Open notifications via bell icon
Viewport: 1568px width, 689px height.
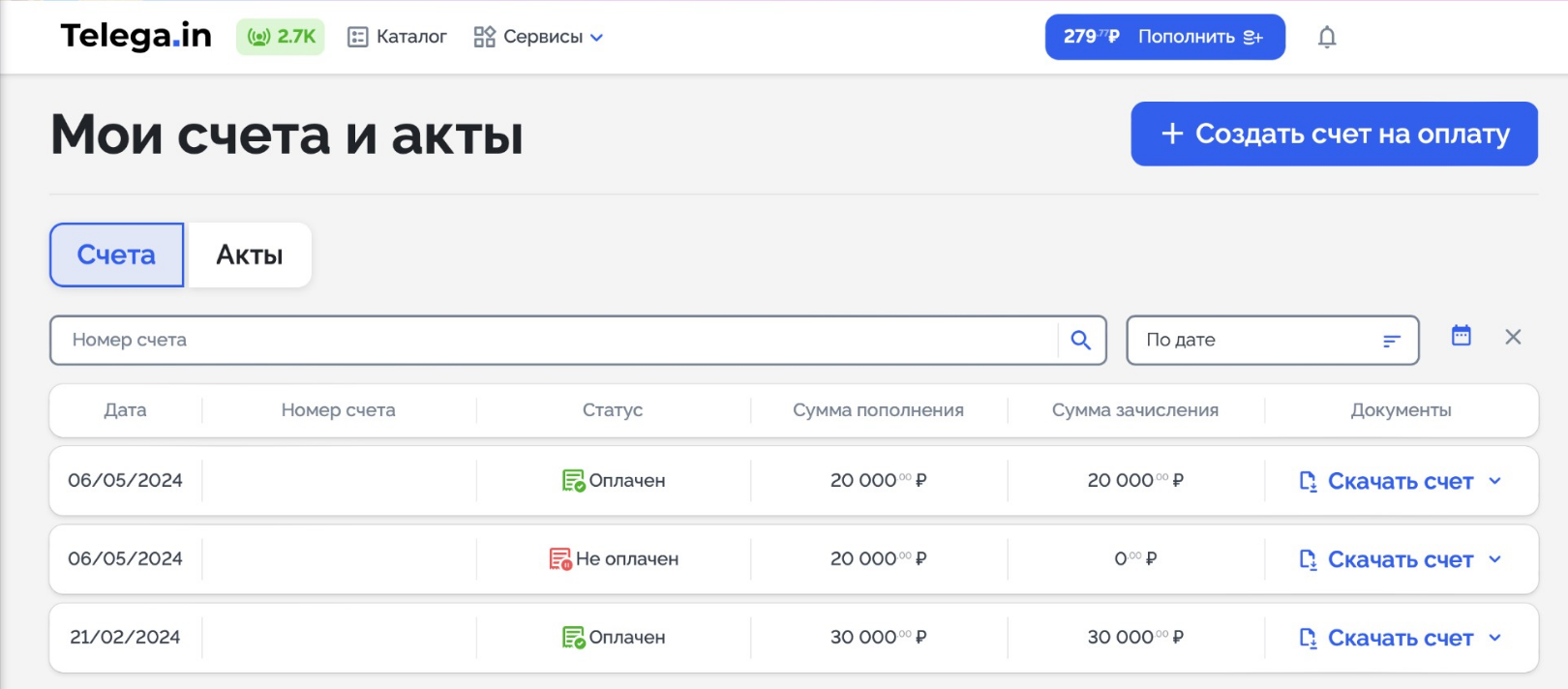pos(1327,37)
